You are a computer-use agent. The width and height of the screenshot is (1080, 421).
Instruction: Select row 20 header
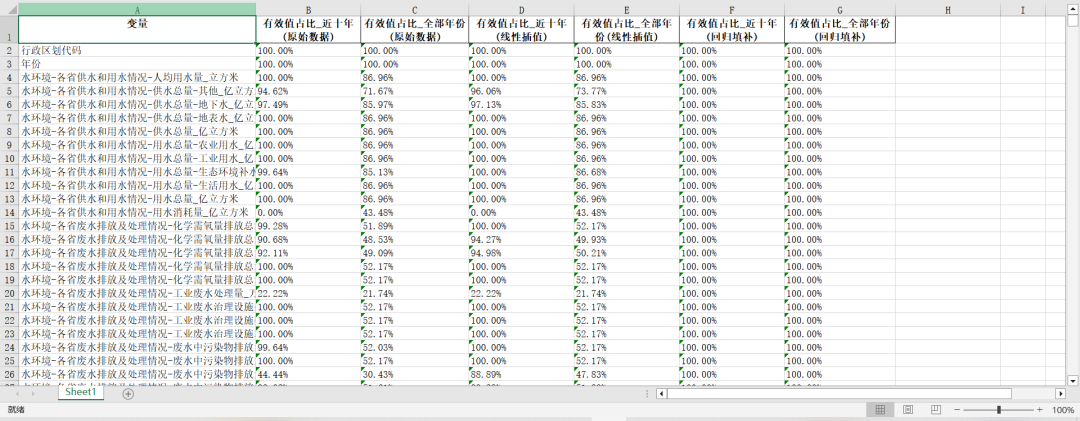click(9, 293)
